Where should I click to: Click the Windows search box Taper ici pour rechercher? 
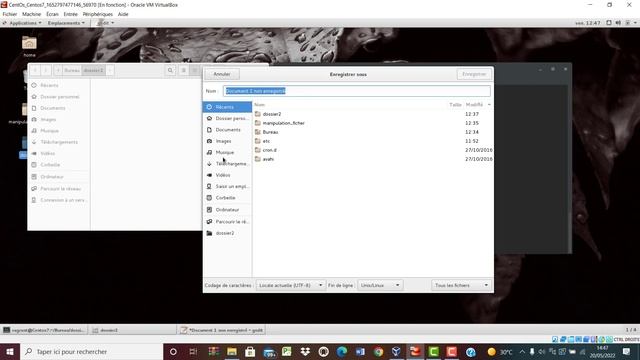click(91, 351)
